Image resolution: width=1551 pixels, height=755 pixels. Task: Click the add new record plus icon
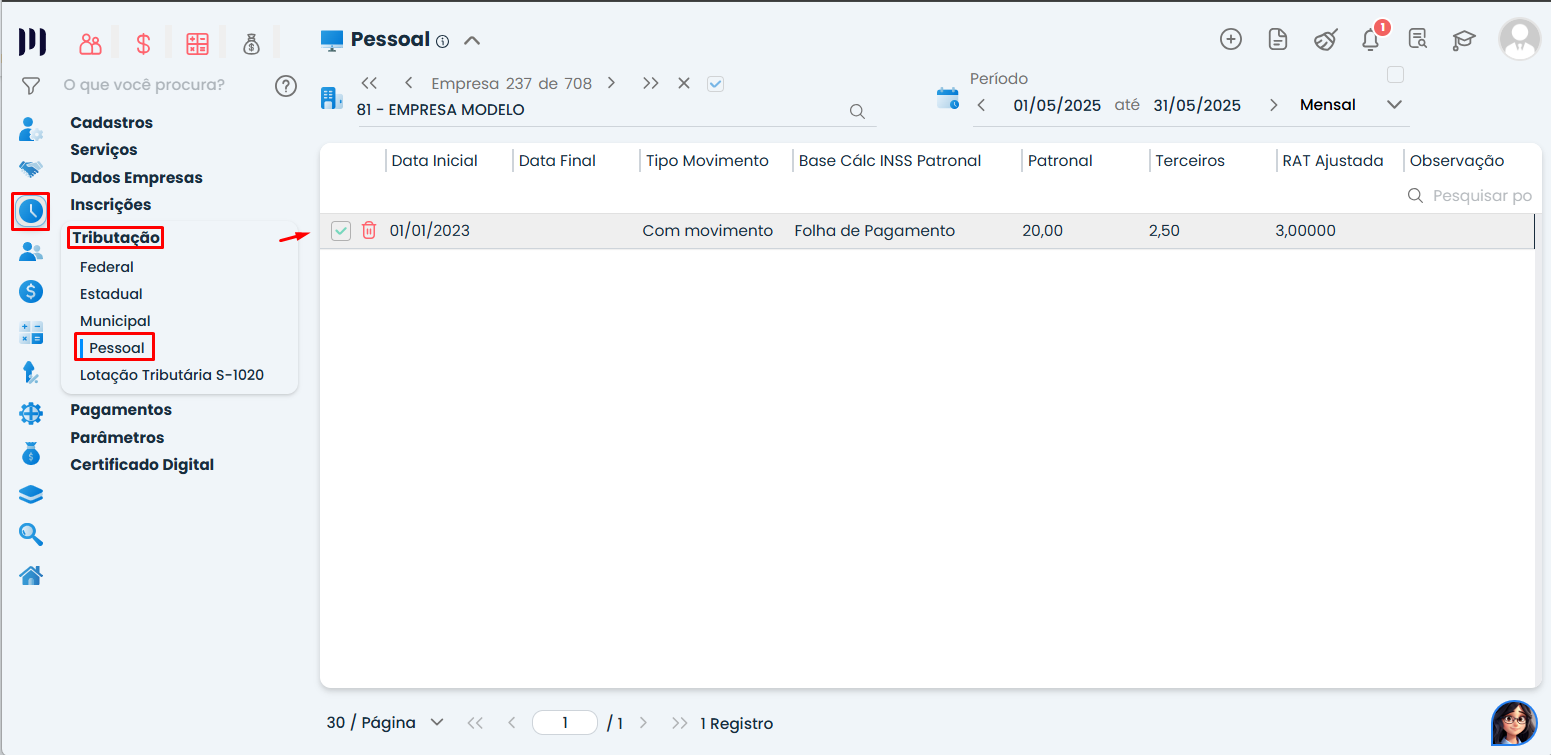point(1231,39)
